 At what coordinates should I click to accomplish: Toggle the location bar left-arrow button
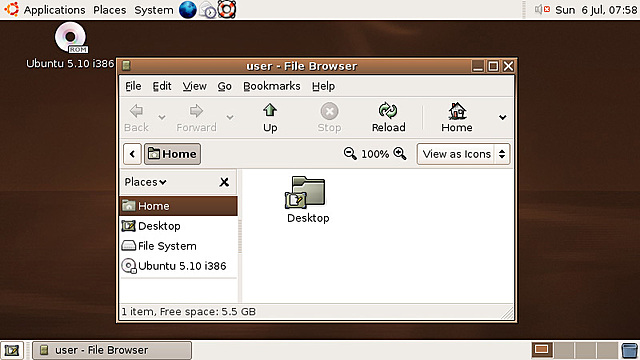[132, 154]
